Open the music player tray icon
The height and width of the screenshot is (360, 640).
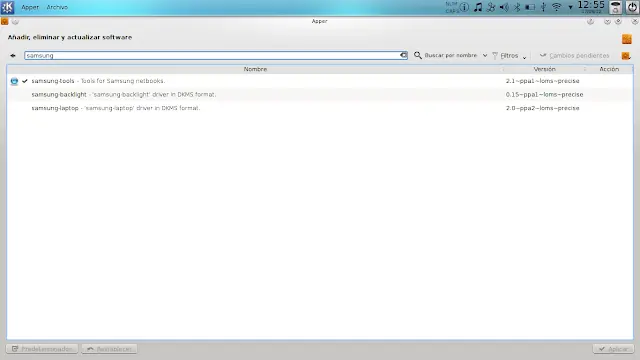pos(478,7)
